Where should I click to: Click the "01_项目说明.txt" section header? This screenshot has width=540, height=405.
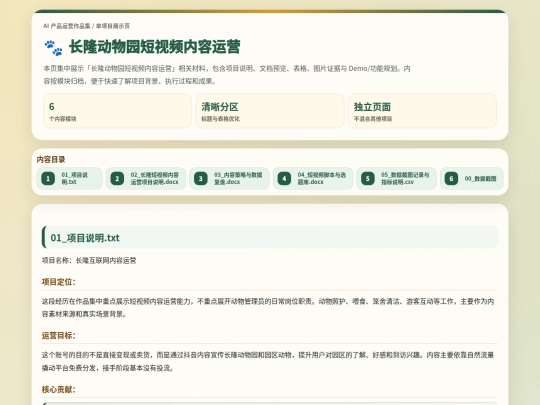(270, 237)
